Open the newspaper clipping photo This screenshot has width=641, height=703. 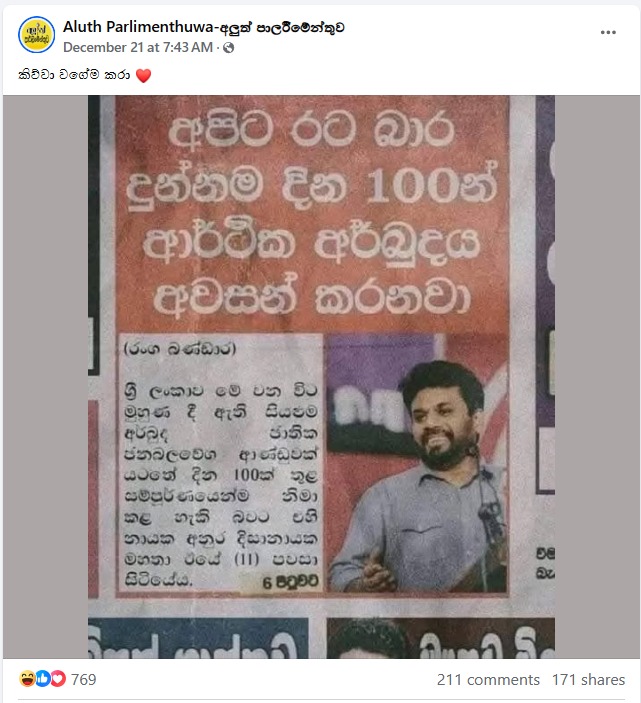(x=321, y=377)
